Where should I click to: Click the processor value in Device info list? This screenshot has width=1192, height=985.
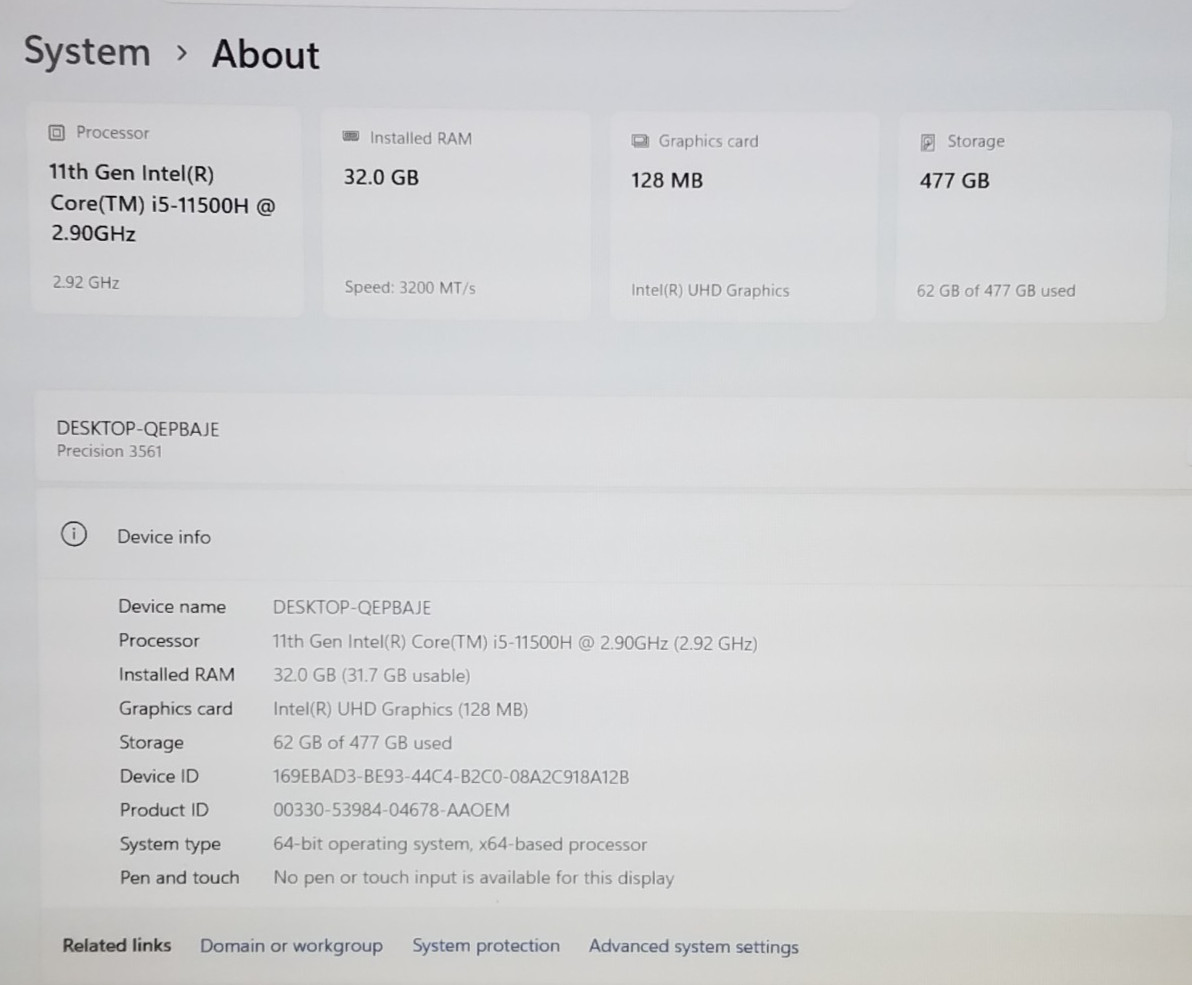click(515, 643)
